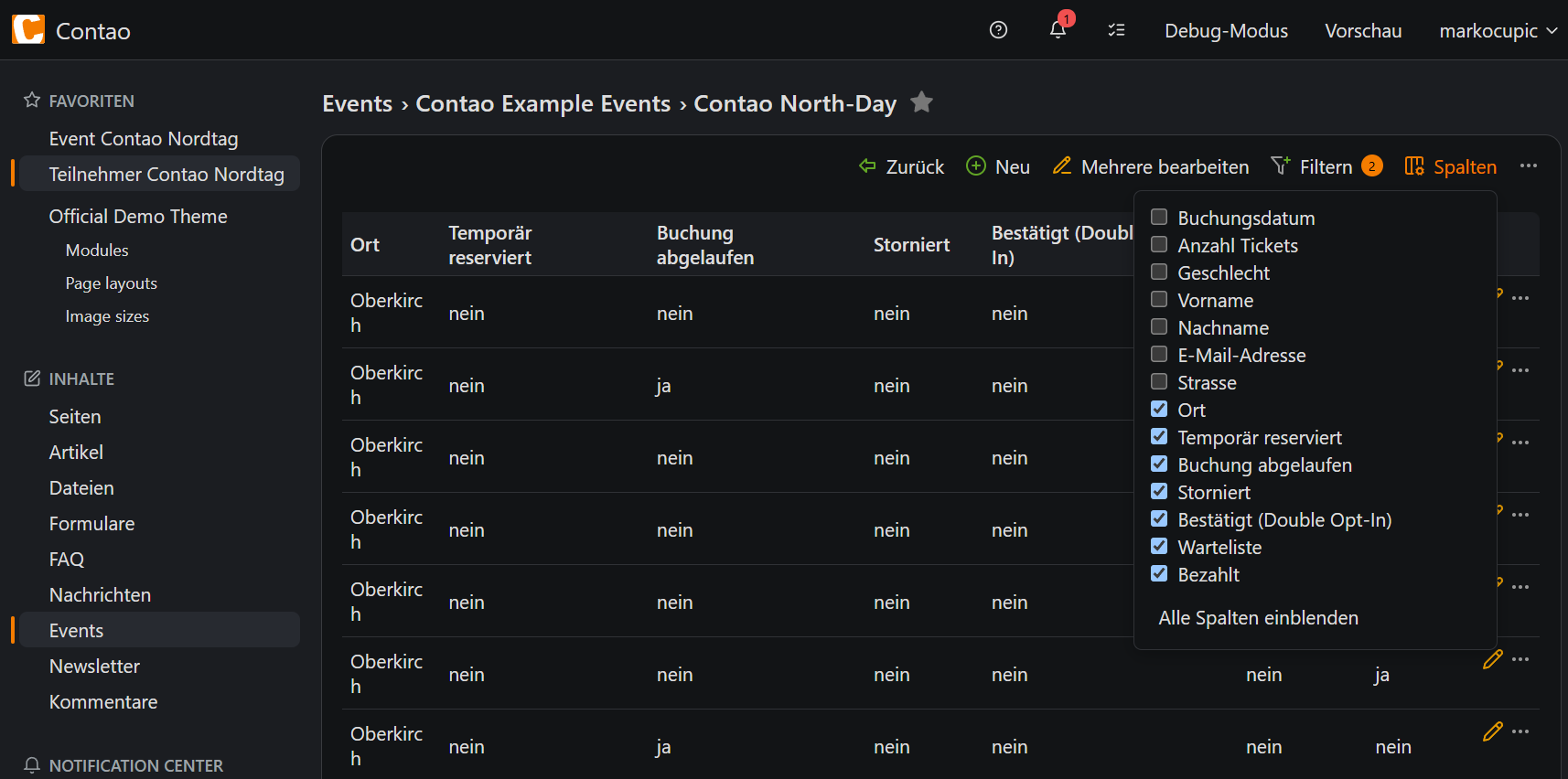Viewport: 1568px width, 779px height.
Task: Go back using the Zurück arrow button
Action: [x=901, y=166]
